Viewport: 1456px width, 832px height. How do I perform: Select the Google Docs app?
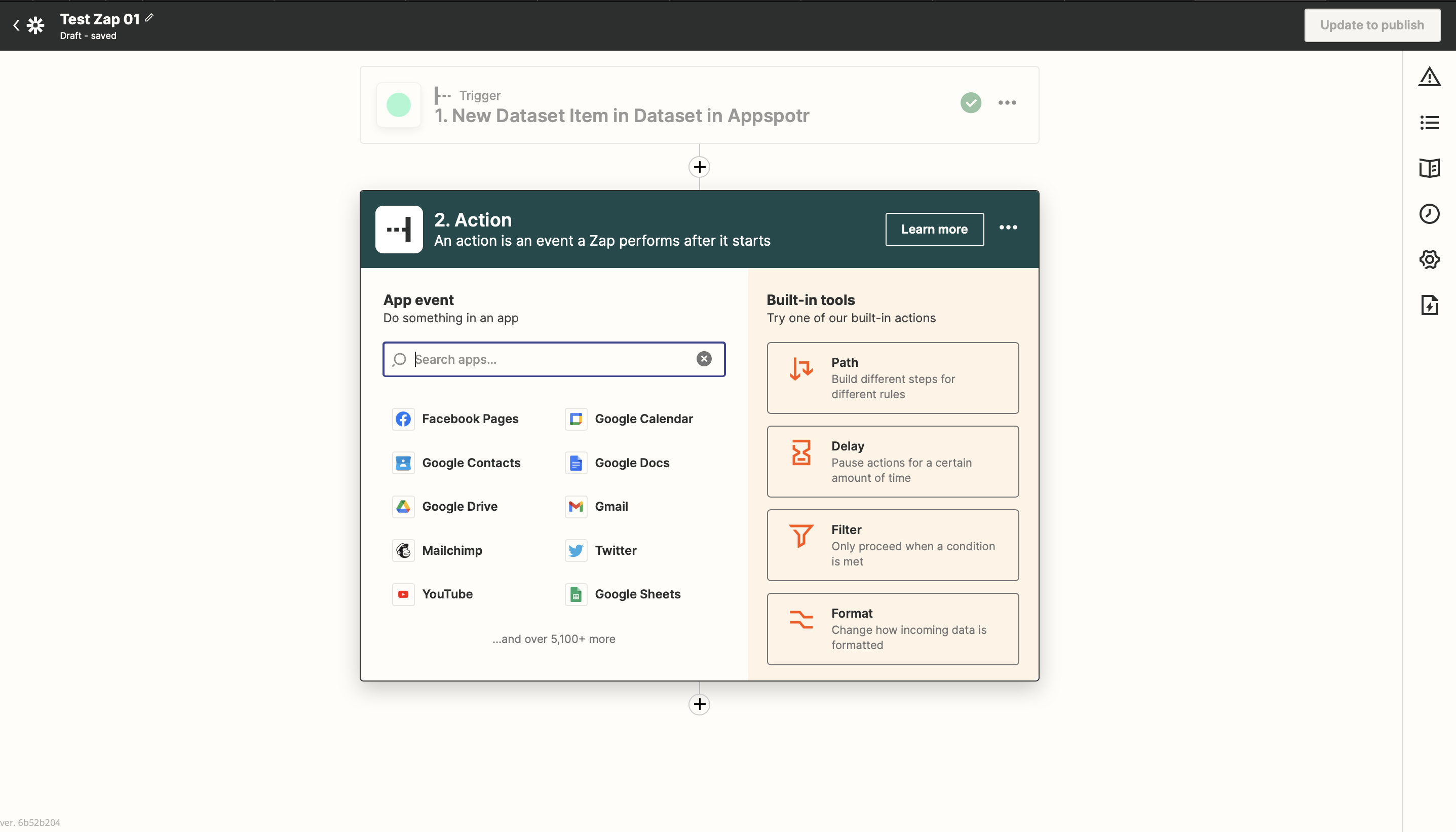(617, 463)
